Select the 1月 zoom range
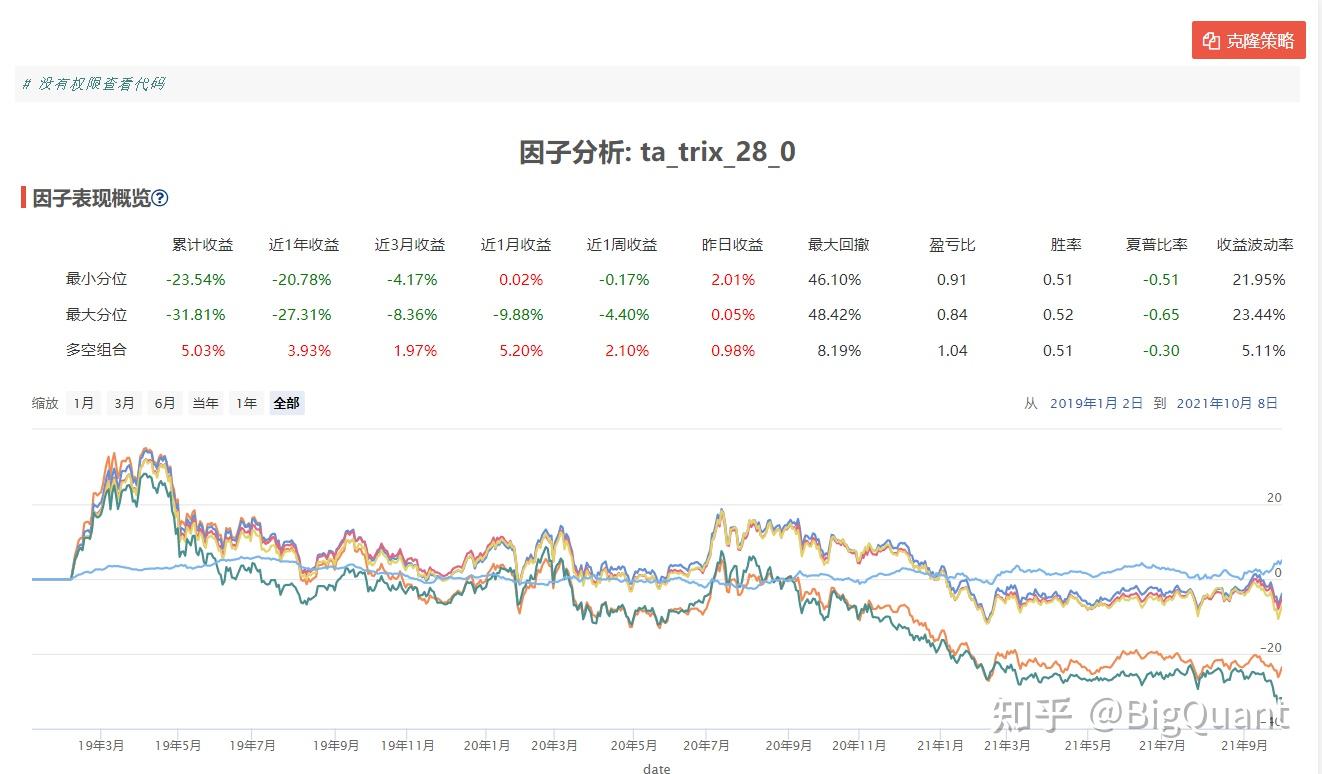The height and width of the screenshot is (774, 1322). click(x=82, y=402)
